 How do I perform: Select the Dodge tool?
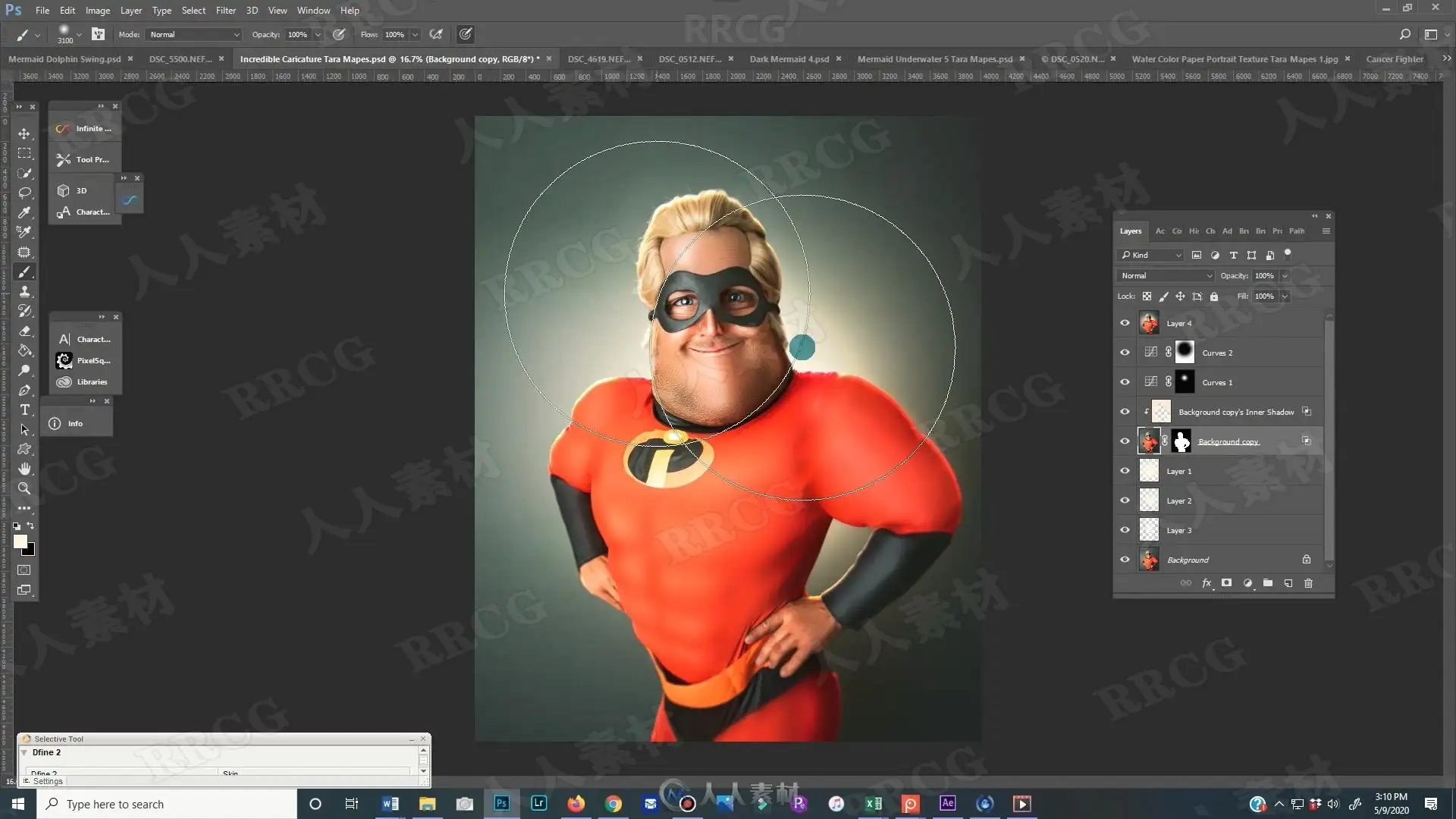pos(24,370)
